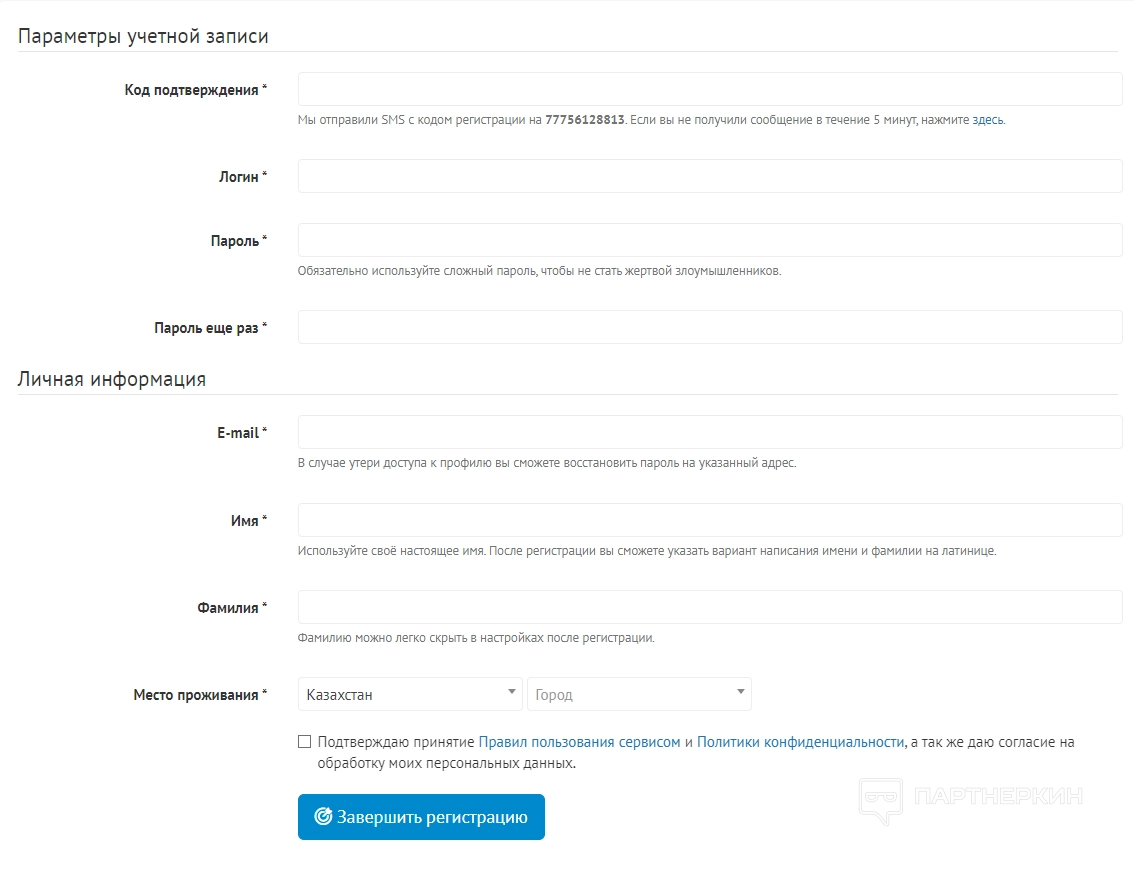Expand the Город city dropdown

(x=639, y=694)
